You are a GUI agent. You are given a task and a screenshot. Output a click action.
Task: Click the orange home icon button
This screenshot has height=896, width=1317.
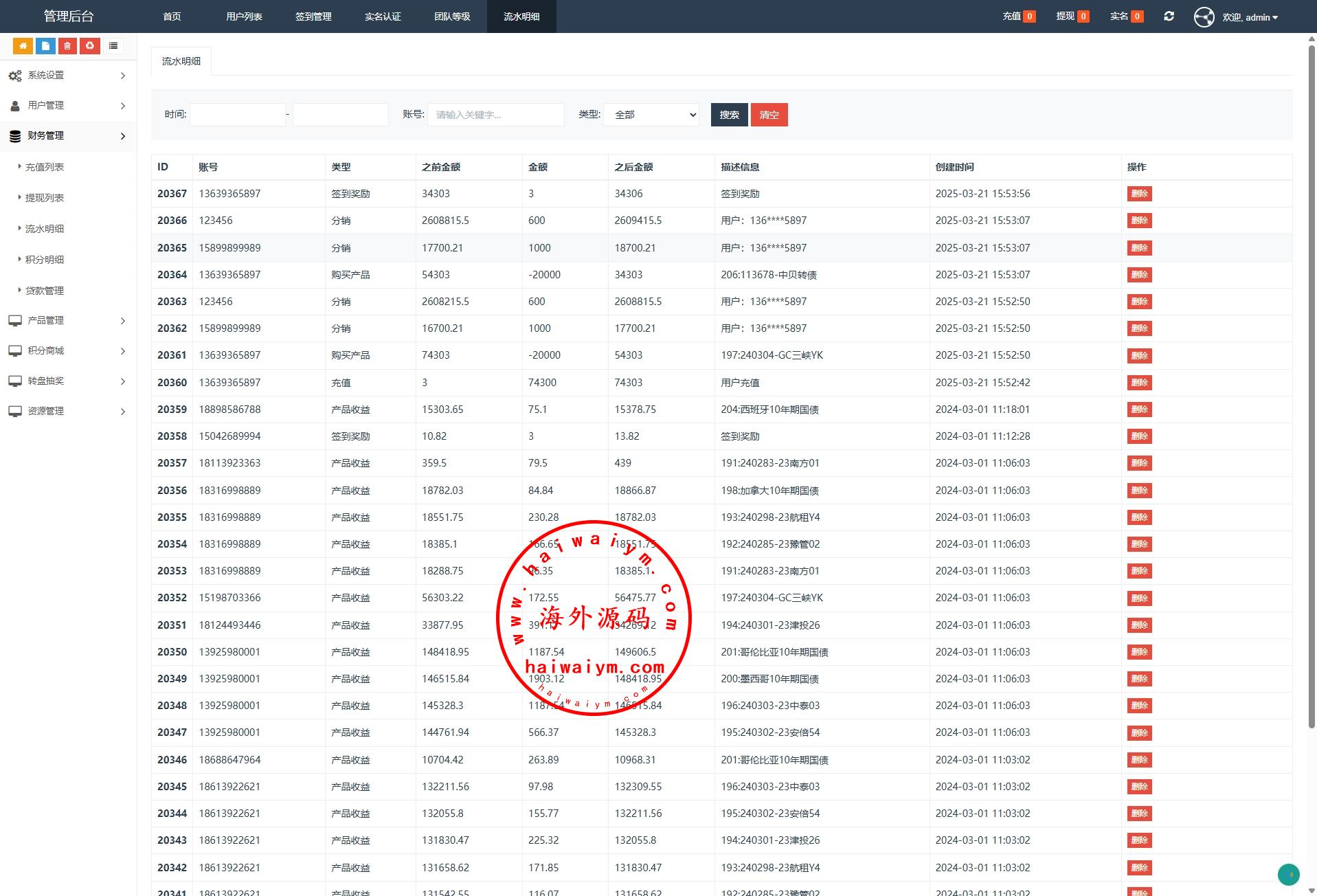point(23,46)
